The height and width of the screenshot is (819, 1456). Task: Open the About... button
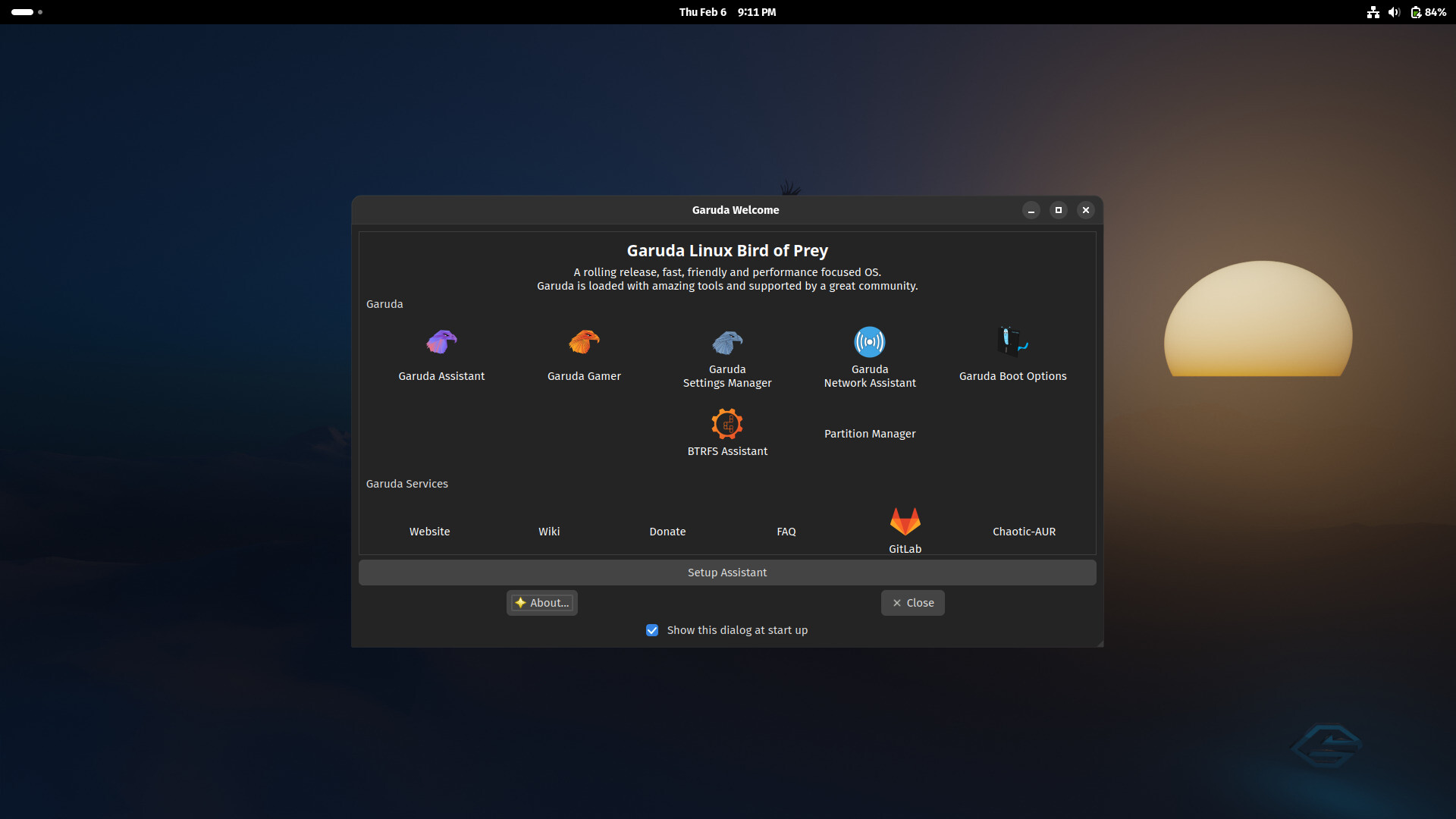click(x=542, y=603)
